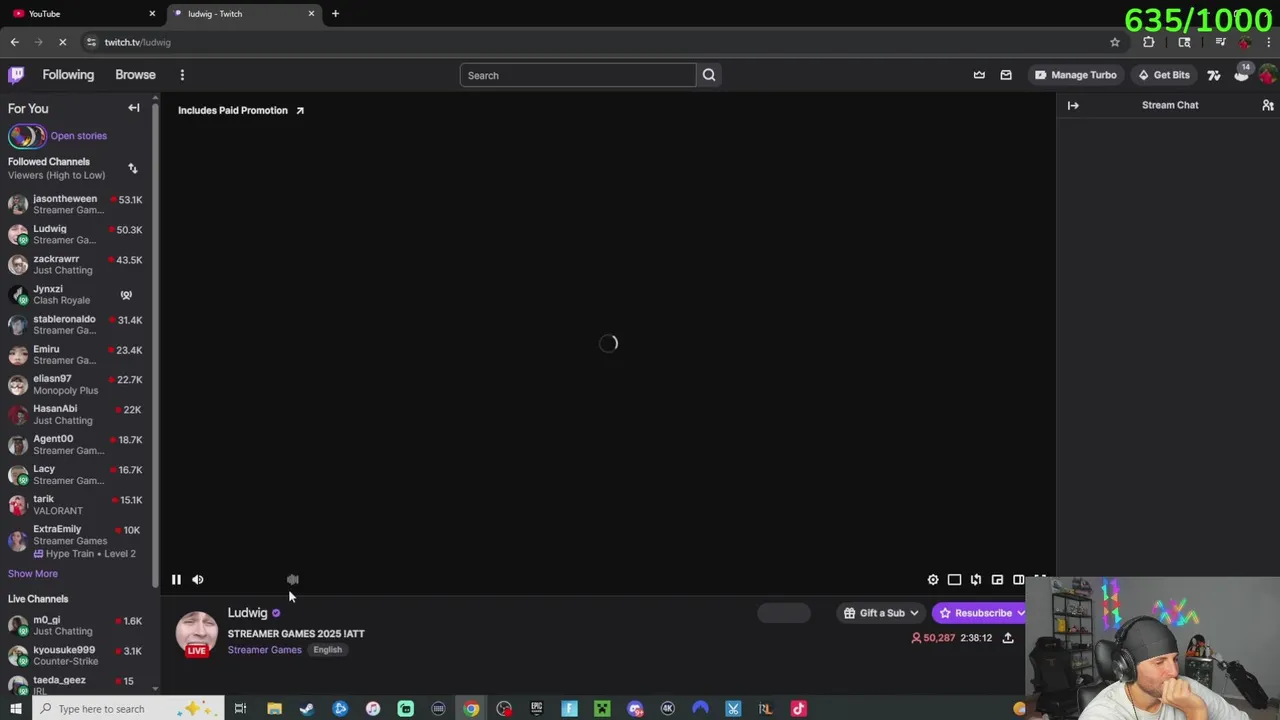Click the search magnifier button
This screenshot has width=1280, height=720.
point(709,75)
